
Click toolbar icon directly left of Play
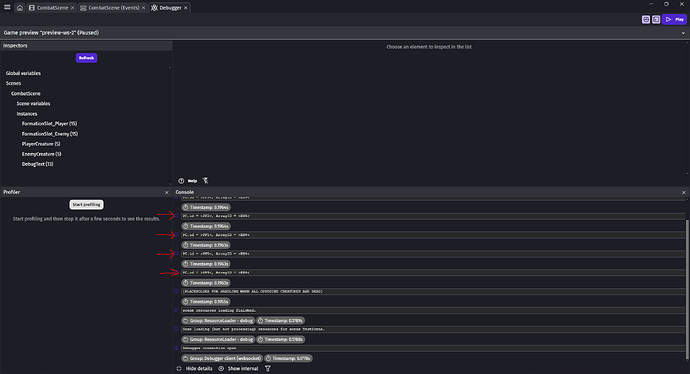[656, 19]
